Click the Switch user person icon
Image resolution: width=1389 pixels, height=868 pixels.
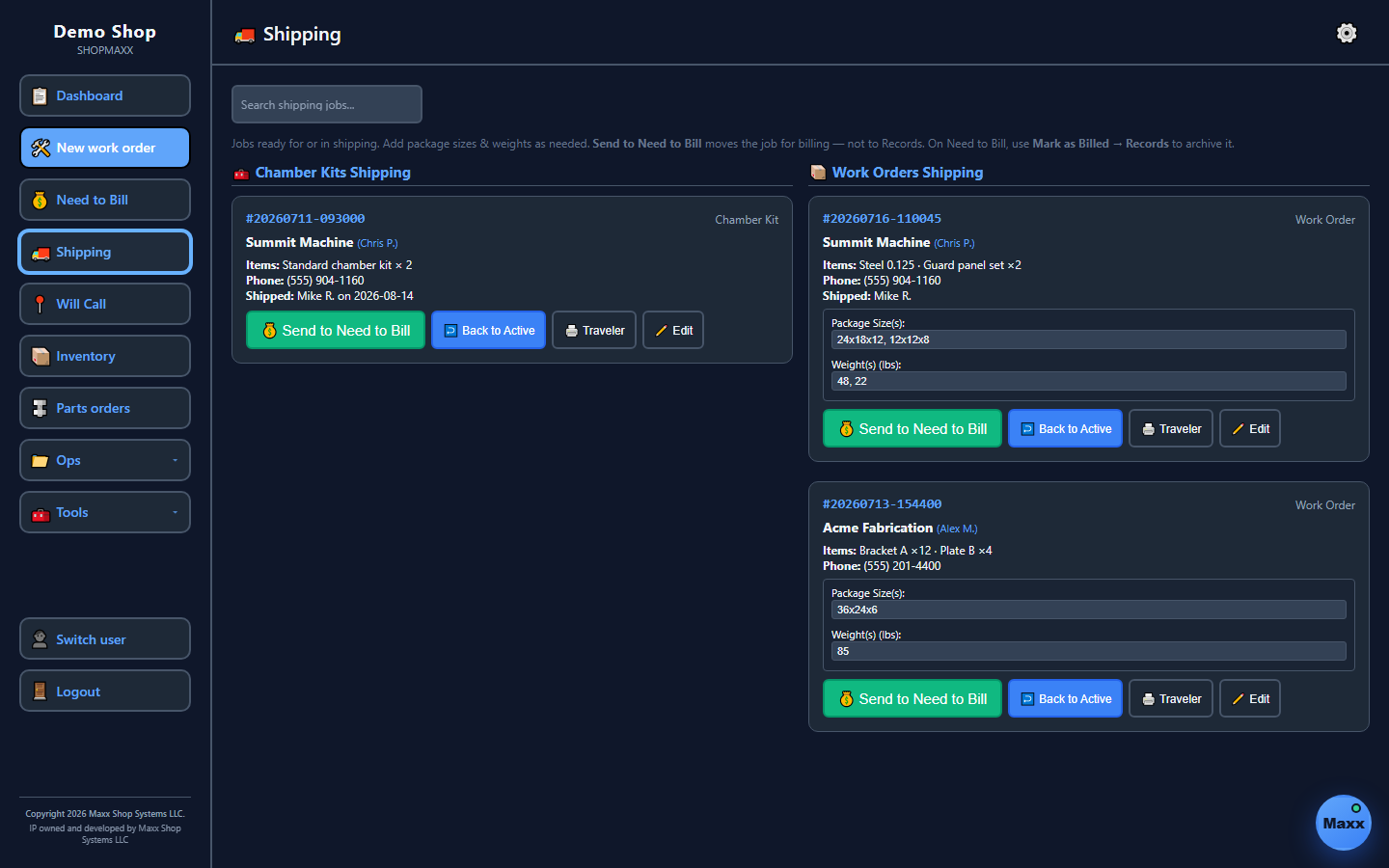tap(40, 639)
